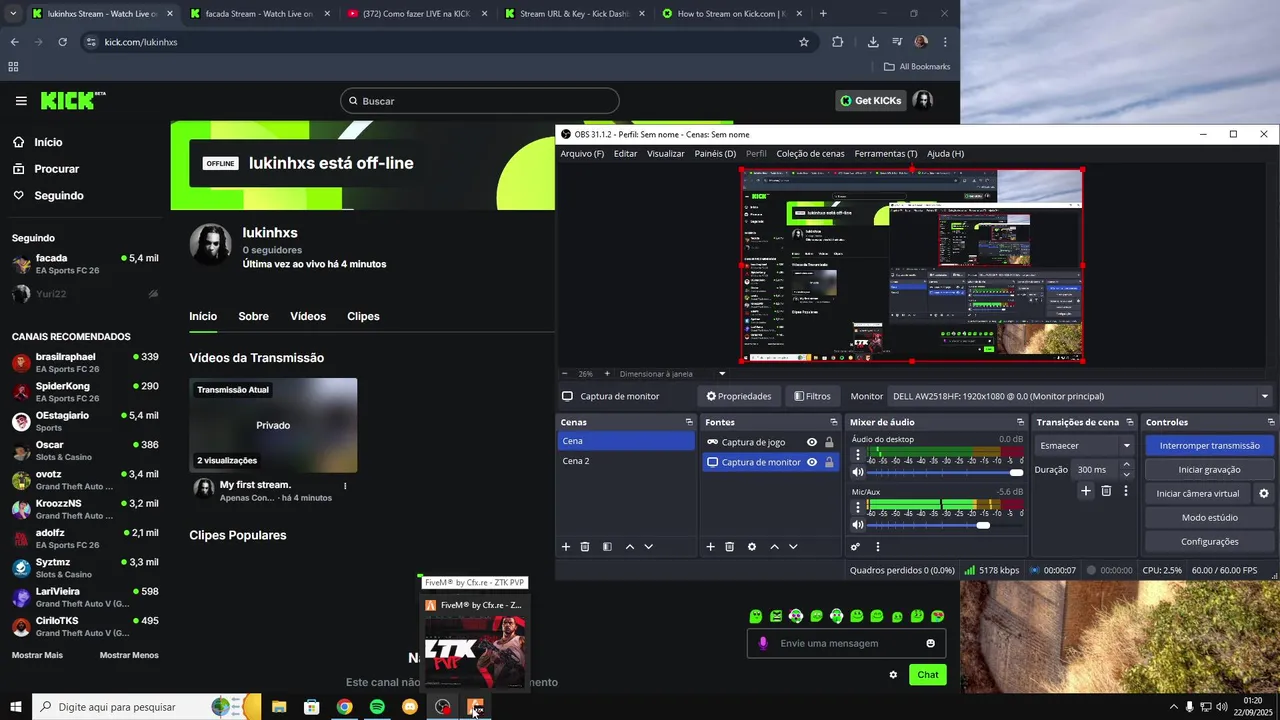This screenshot has height=720, width=1280.
Task: Open File Explorer from taskbar
Action: [279, 707]
